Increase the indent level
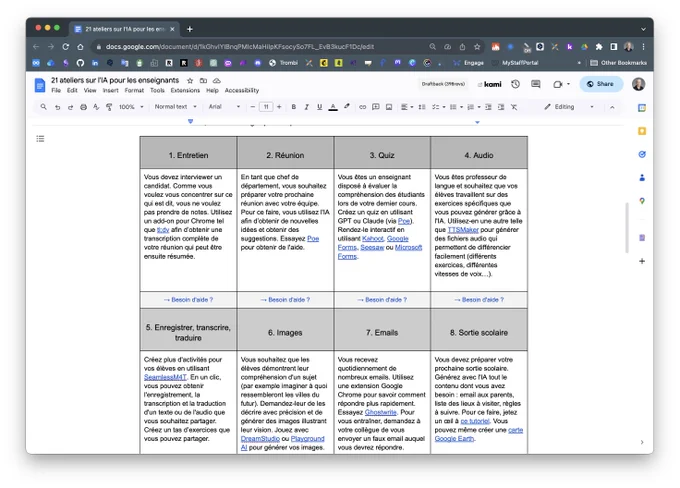The image size is (680, 488). click(501, 107)
